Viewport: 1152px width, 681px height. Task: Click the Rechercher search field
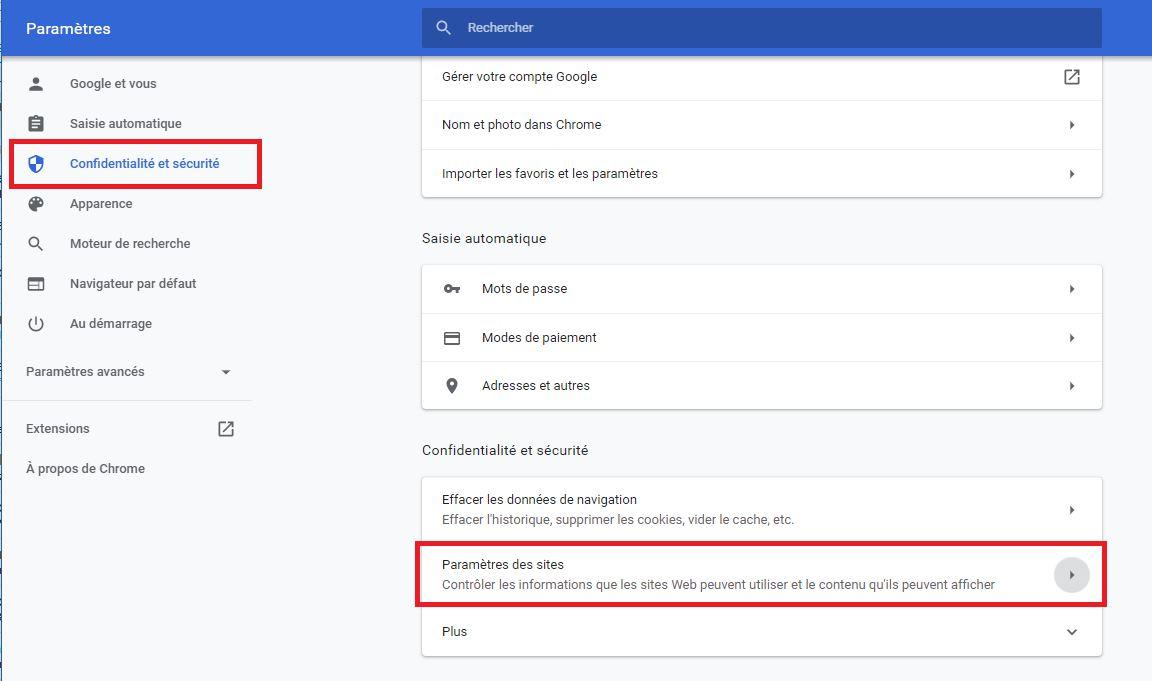click(x=762, y=28)
